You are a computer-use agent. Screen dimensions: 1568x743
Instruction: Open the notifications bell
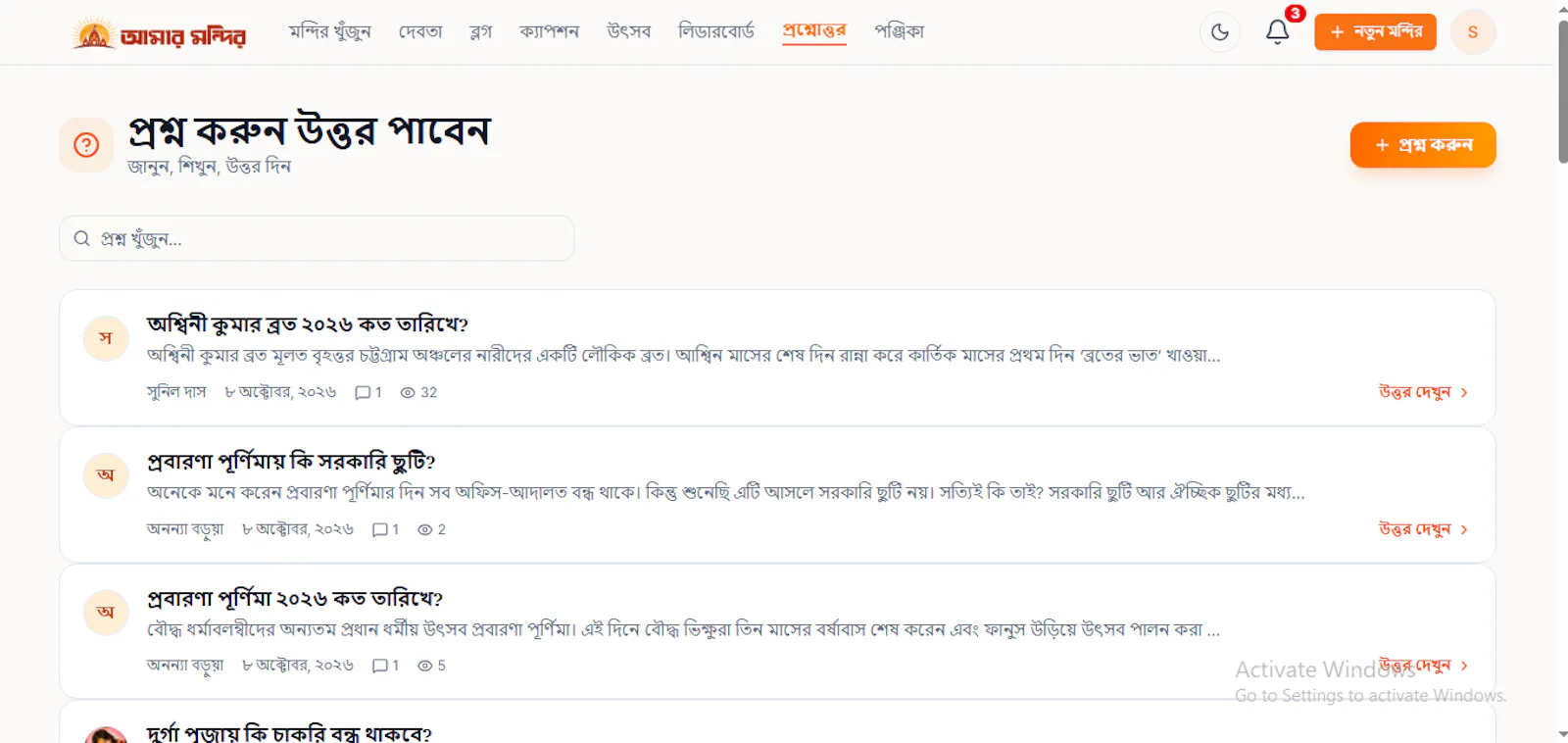click(1277, 32)
